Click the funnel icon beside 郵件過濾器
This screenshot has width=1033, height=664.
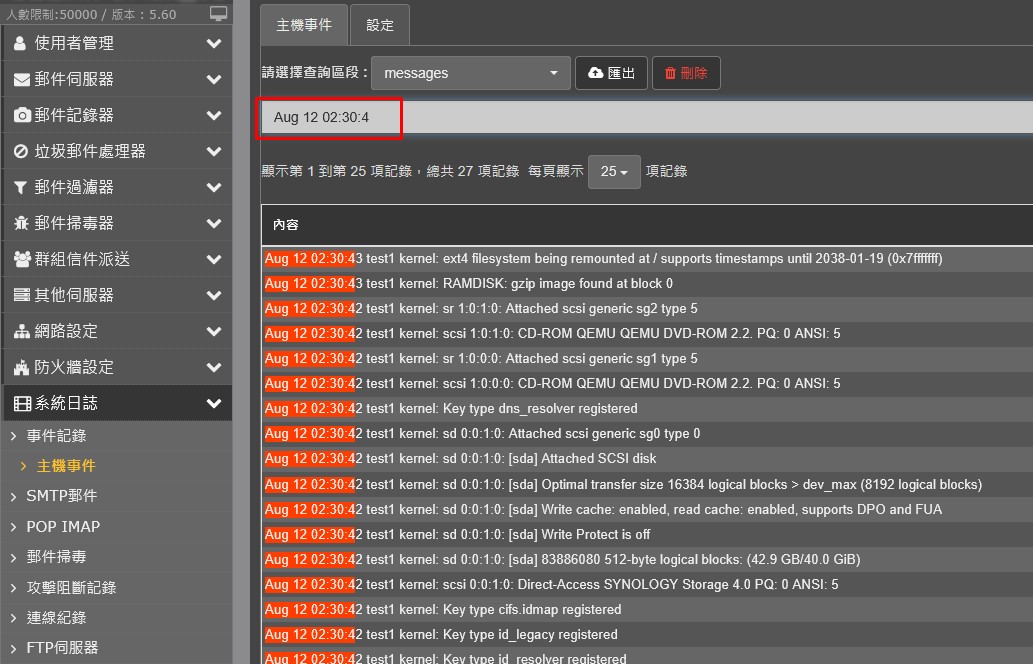click(x=20, y=188)
